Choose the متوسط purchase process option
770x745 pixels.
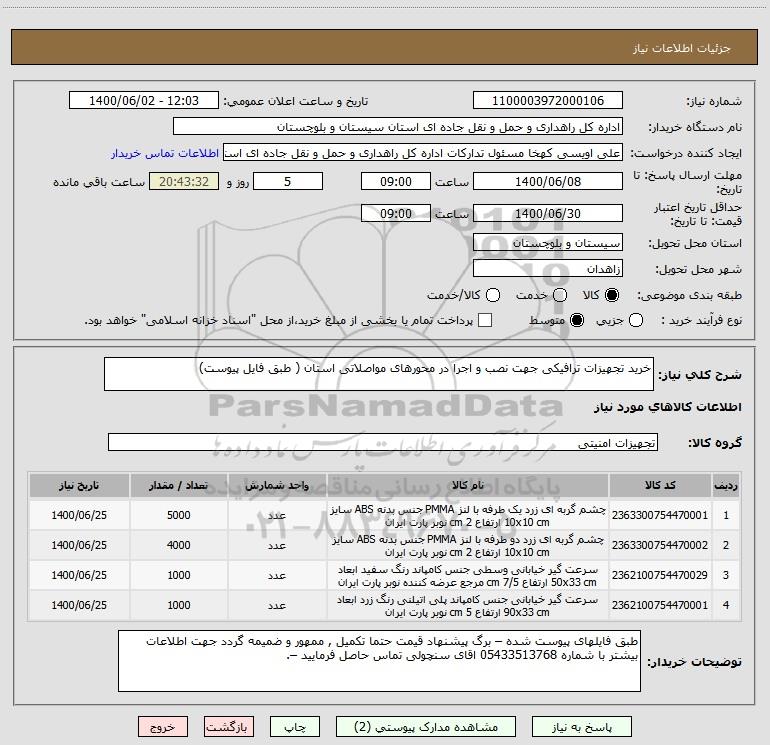[x=577, y=321]
